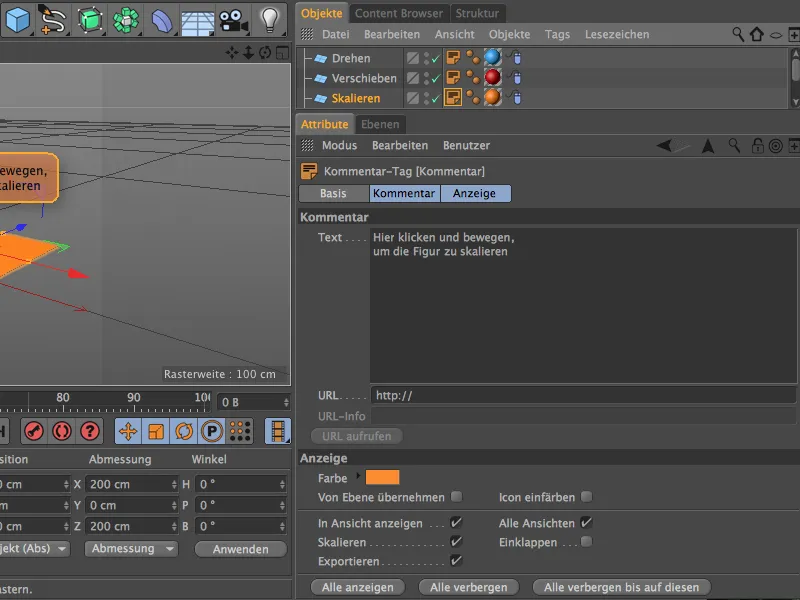Open the Ebenen tab
Viewport: 800px width, 600px height.
[x=380, y=124]
